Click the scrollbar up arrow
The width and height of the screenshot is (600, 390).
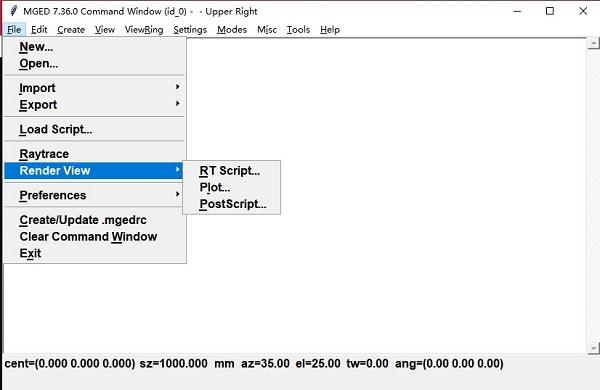[593, 43]
